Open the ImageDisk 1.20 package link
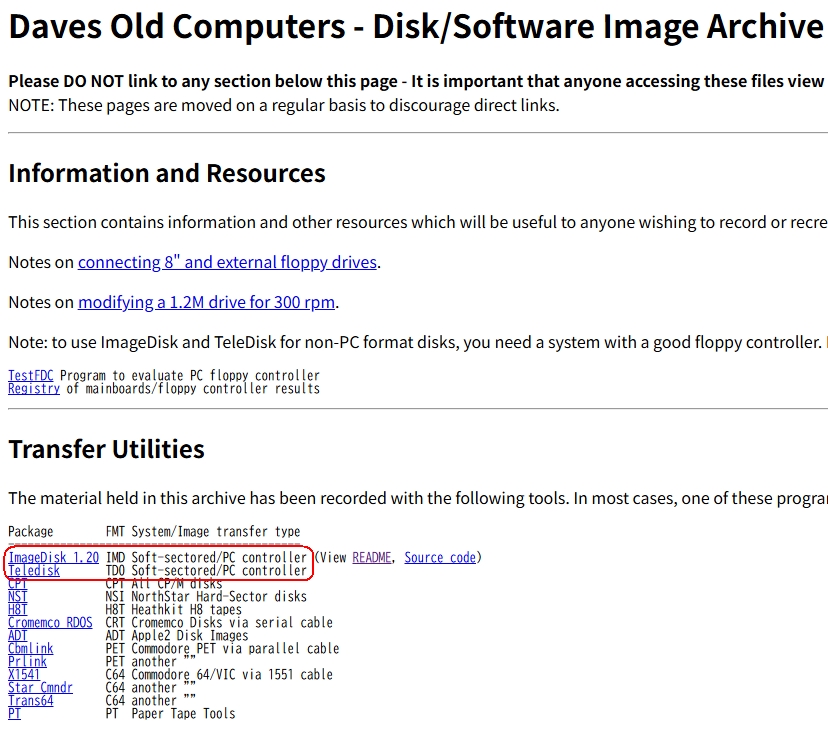 [x=53, y=558]
